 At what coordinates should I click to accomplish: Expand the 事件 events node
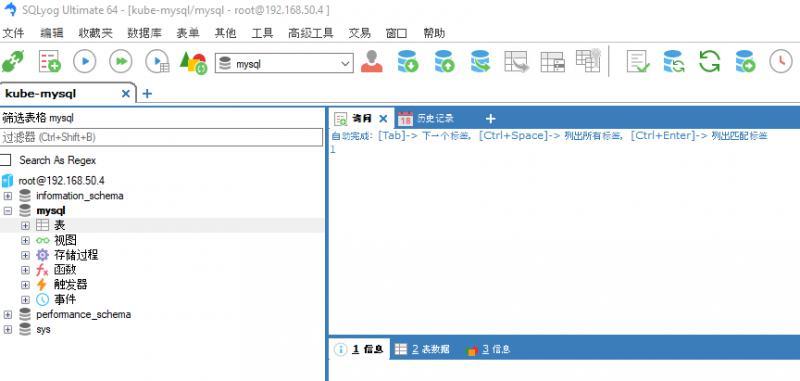click(26, 299)
